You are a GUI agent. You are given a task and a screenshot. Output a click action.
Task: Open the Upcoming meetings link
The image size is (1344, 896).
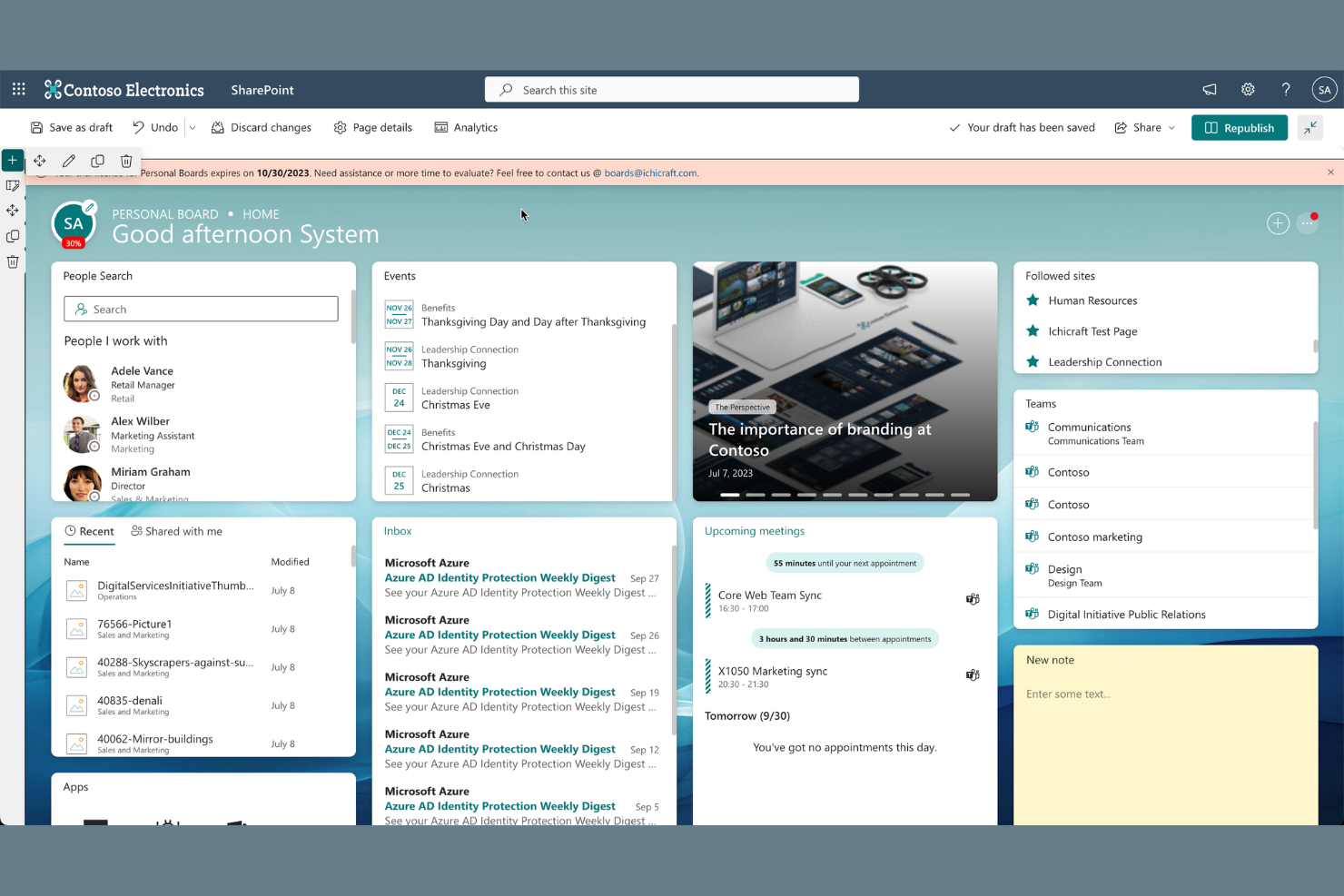tap(755, 531)
